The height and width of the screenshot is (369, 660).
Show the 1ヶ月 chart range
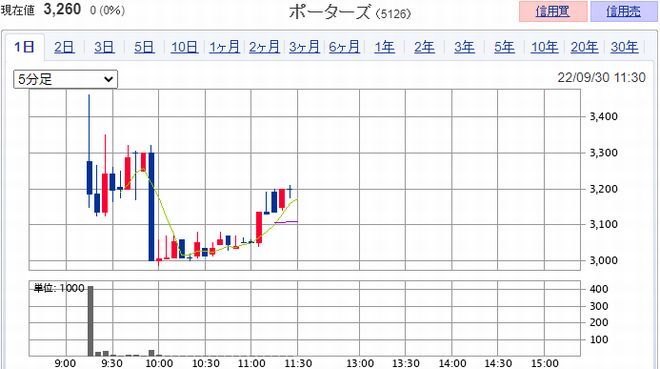pyautogui.click(x=224, y=47)
